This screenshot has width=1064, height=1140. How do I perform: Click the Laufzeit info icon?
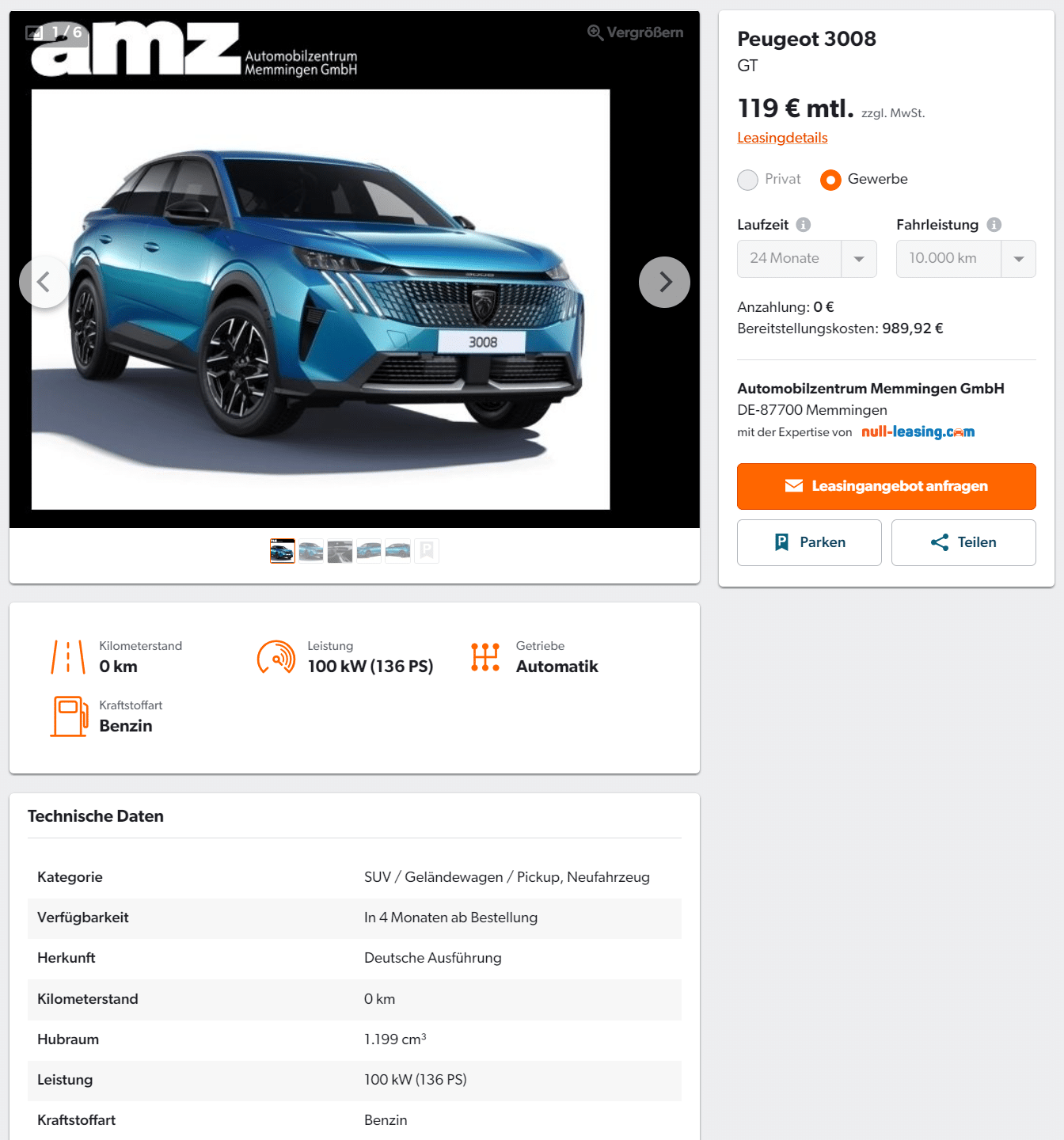pos(804,225)
